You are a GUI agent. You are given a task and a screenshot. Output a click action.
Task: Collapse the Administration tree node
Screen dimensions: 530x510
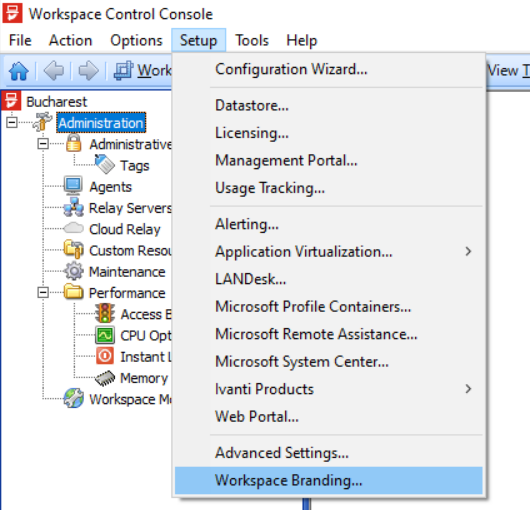point(11,122)
